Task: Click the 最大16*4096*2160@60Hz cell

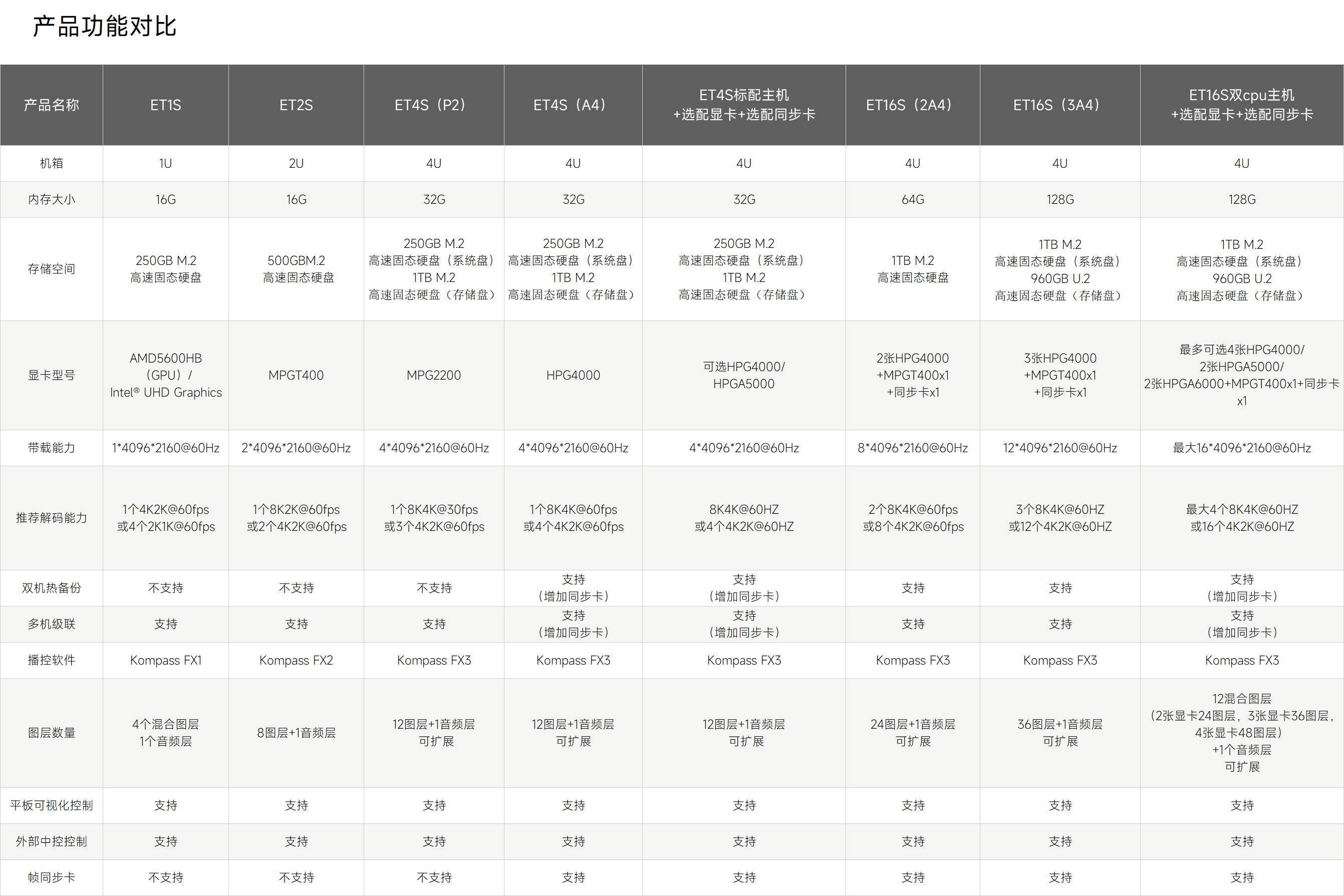Action: [x=1241, y=448]
